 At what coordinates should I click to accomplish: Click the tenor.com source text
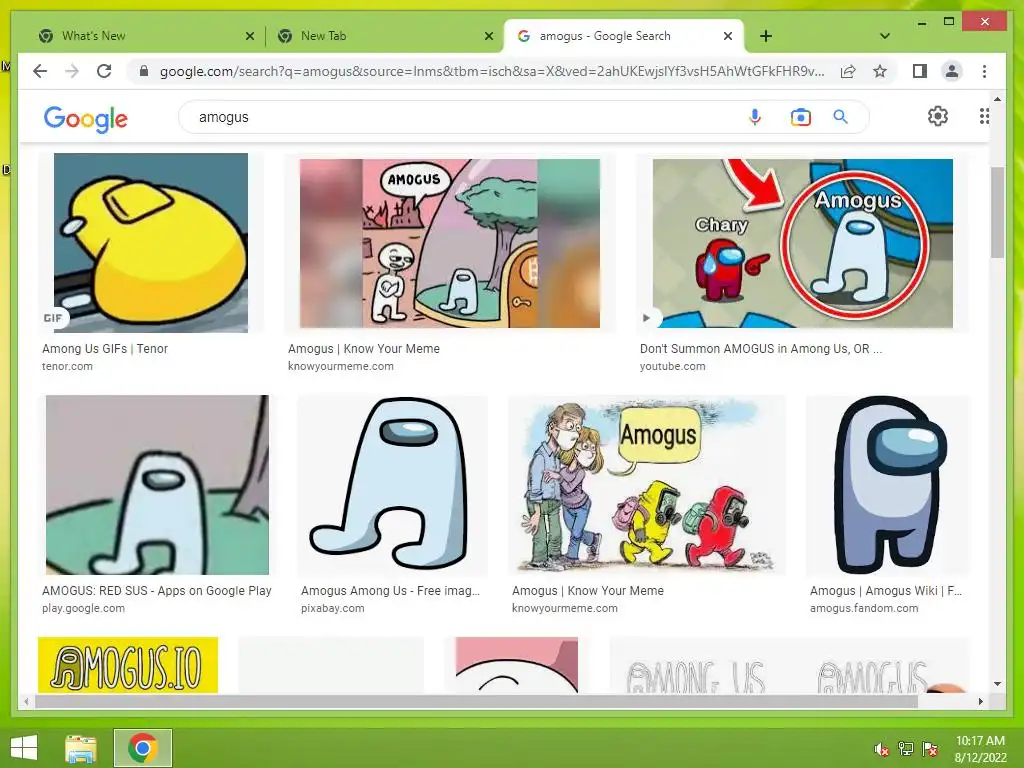67,366
